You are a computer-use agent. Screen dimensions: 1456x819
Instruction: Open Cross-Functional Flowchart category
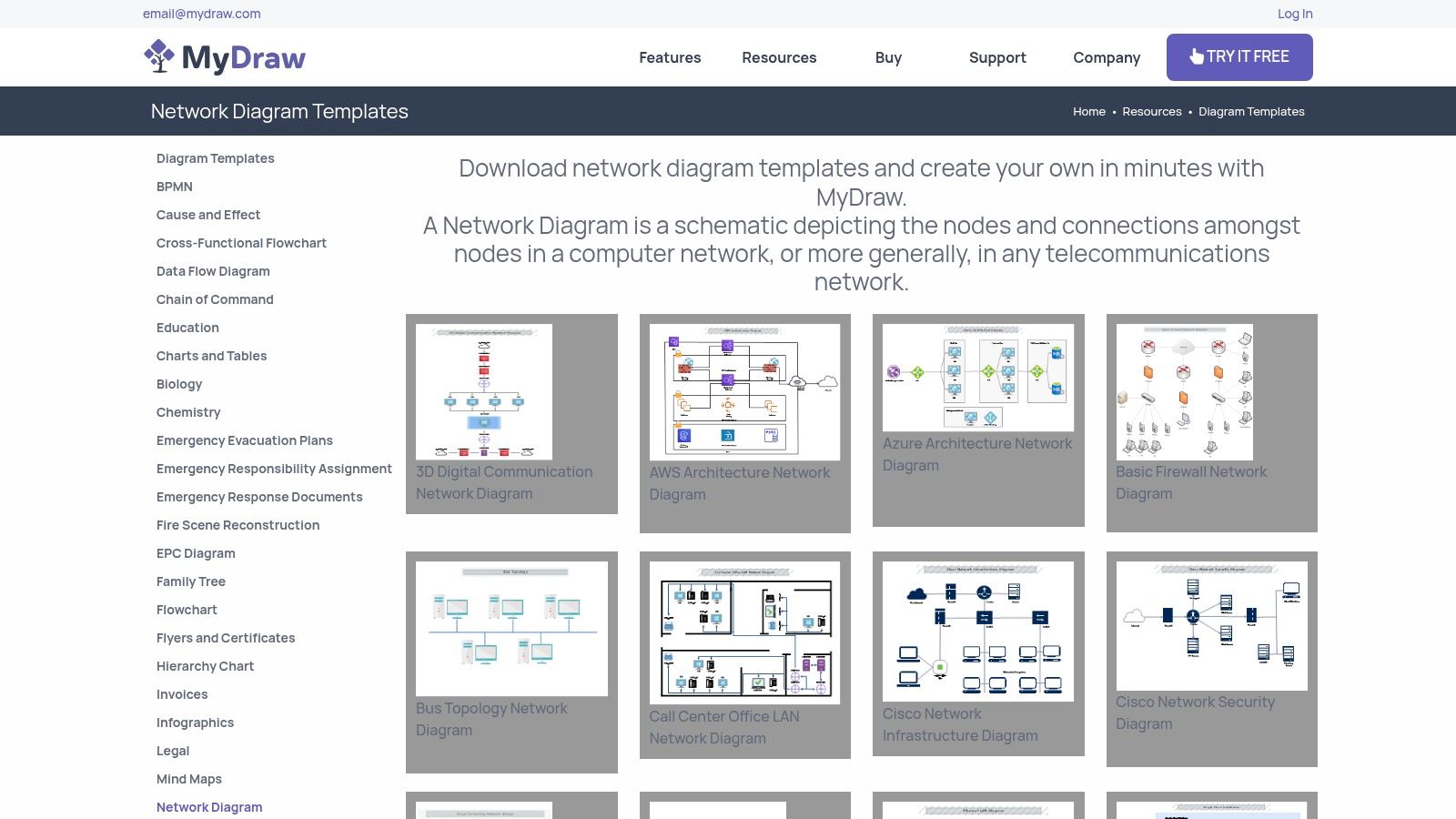click(x=241, y=243)
